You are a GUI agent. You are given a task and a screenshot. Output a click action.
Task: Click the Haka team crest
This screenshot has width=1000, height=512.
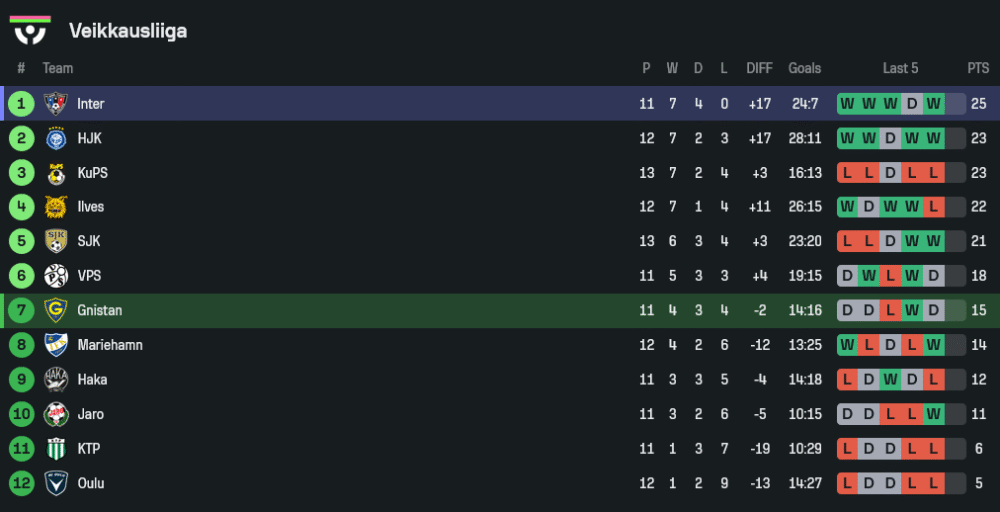(55, 379)
